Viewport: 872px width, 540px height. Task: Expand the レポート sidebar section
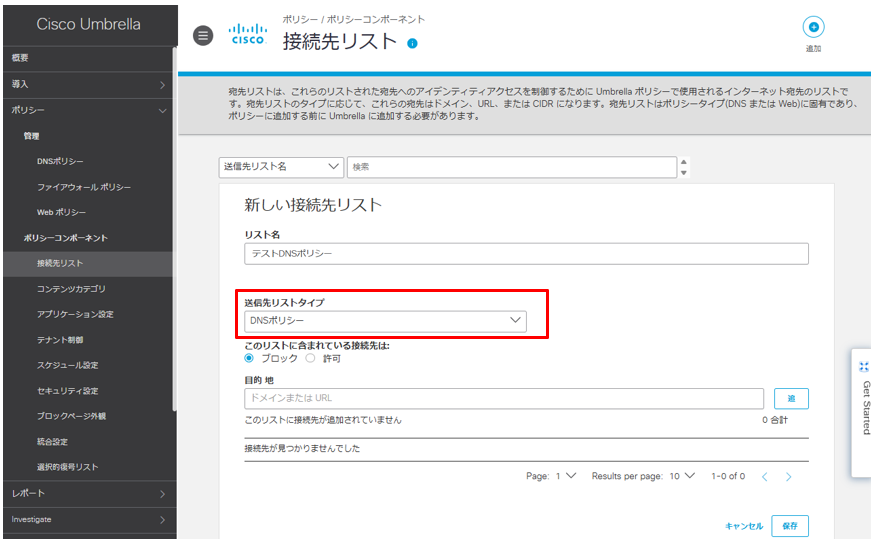89,493
